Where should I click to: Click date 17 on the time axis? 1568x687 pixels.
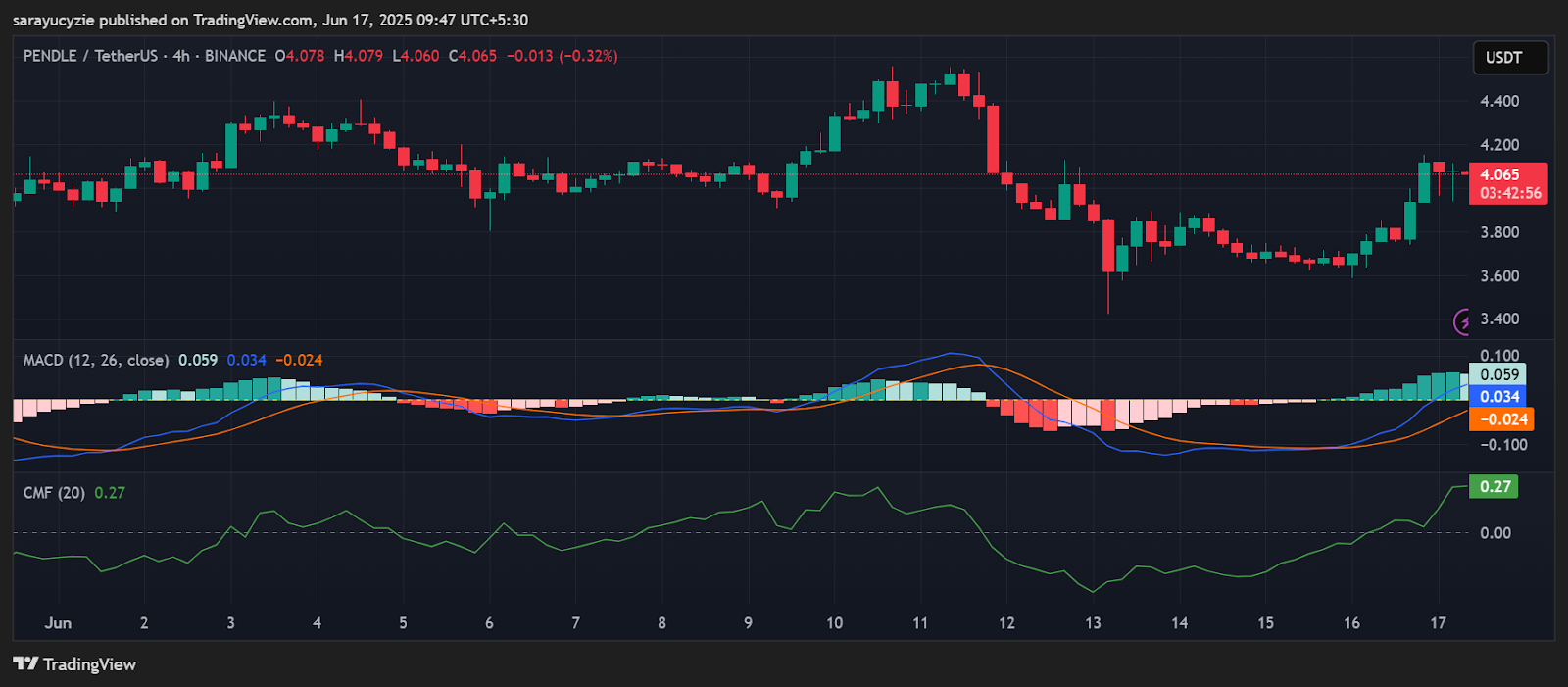[1438, 623]
